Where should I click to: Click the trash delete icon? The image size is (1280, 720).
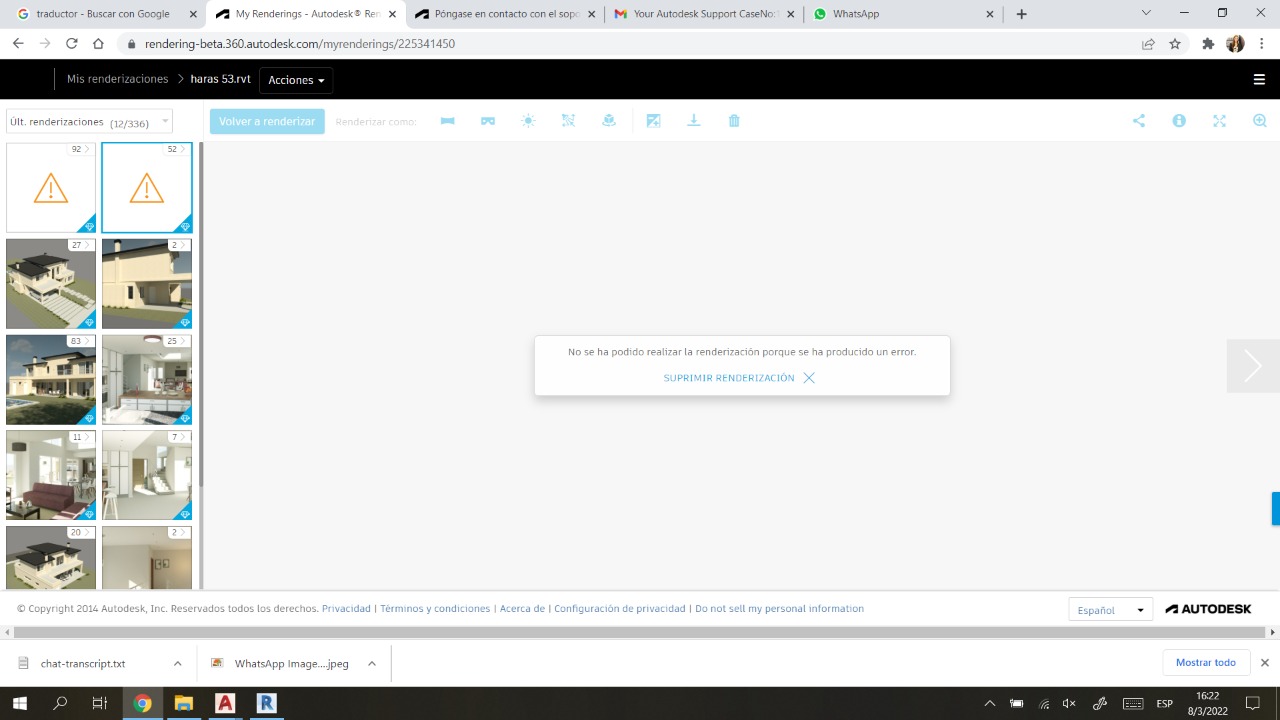734,121
